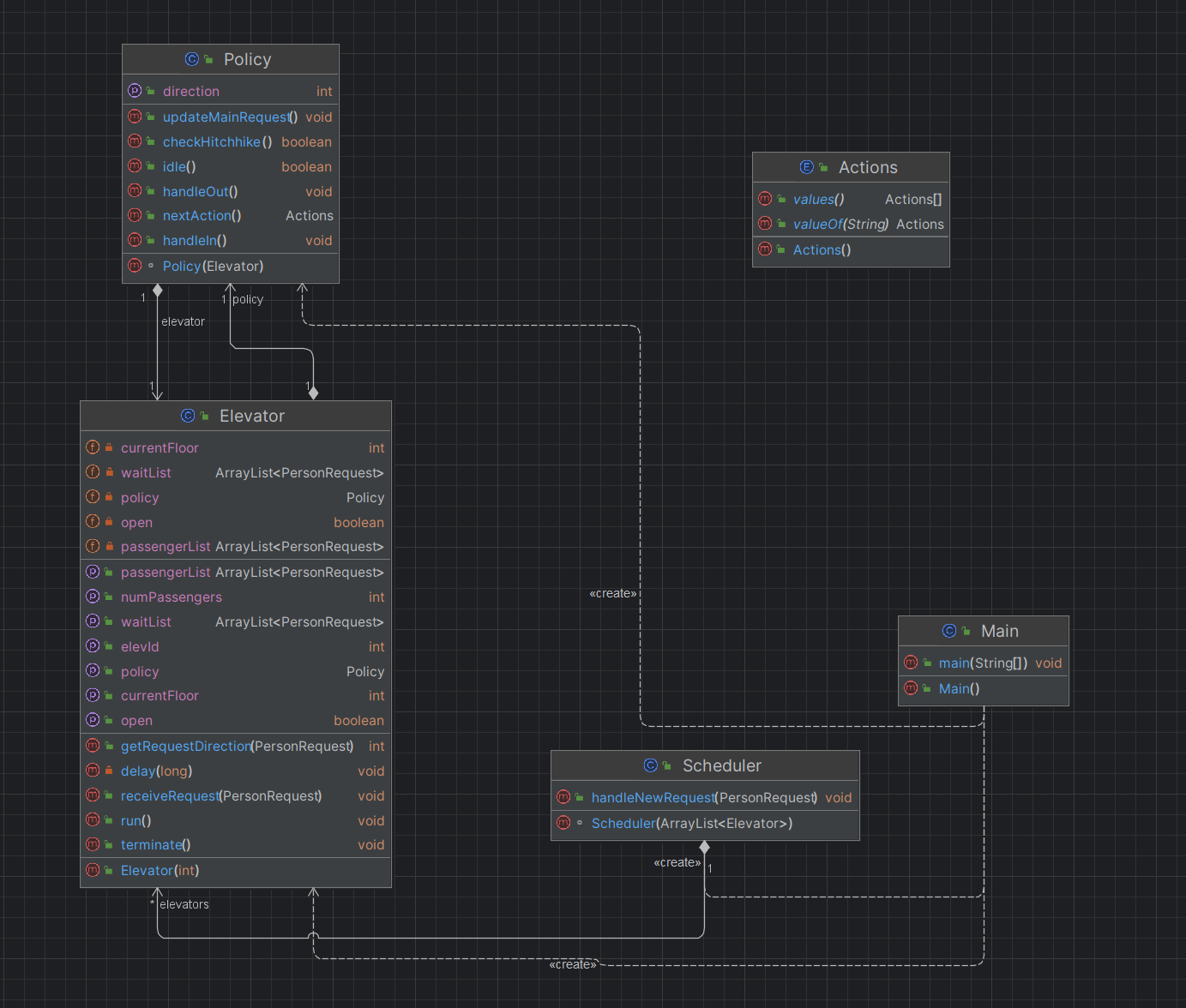Click the property icon next to elevId
Image resolution: width=1186 pixels, height=1008 pixels.
tap(93, 646)
